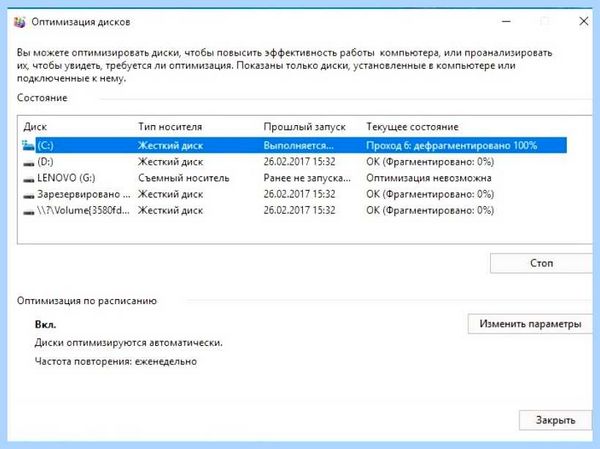Click the Вкл. schedule status text
Image resolution: width=600 pixels, height=449 pixels.
tap(46, 325)
